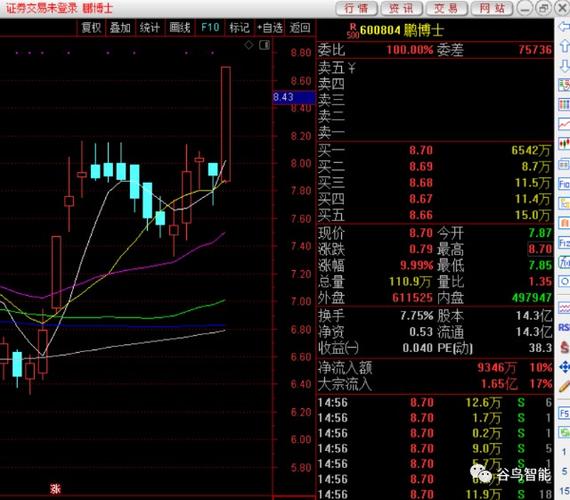The image size is (570, 500).
Task: Click the PE(动) value 38.3
Action: 540,348
